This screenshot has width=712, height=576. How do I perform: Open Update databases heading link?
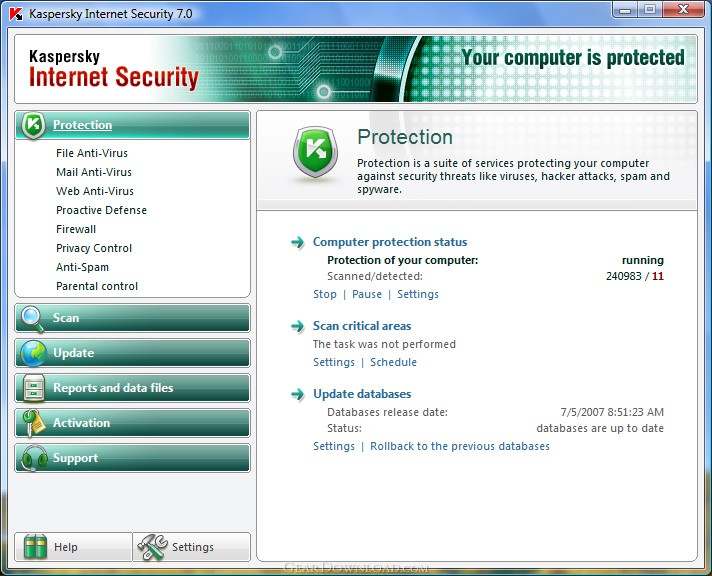click(x=362, y=394)
